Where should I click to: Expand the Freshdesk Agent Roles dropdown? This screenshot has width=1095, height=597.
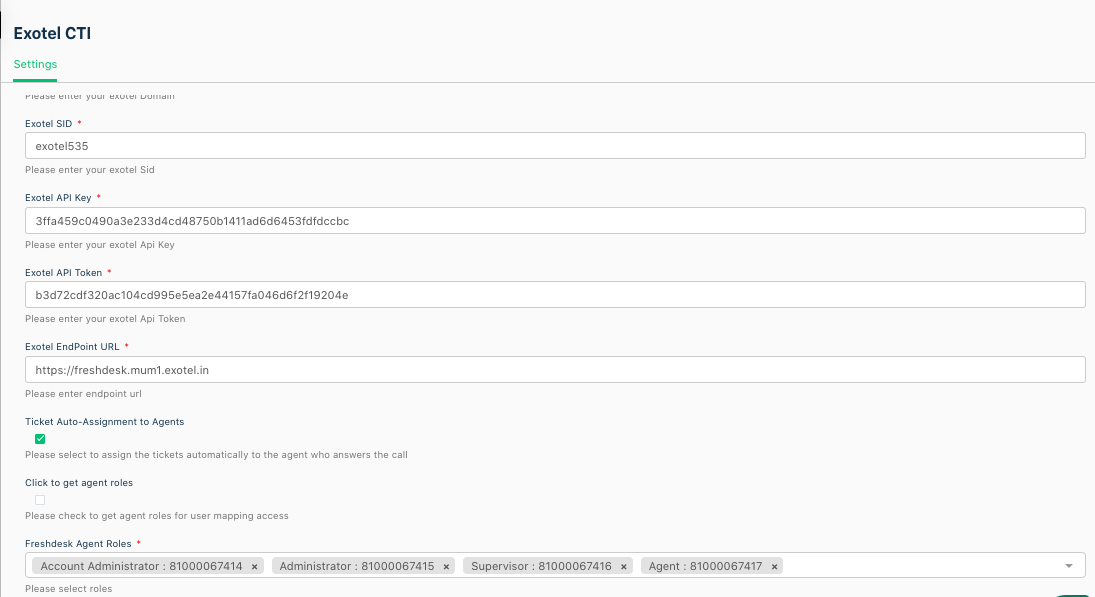click(x=1069, y=566)
